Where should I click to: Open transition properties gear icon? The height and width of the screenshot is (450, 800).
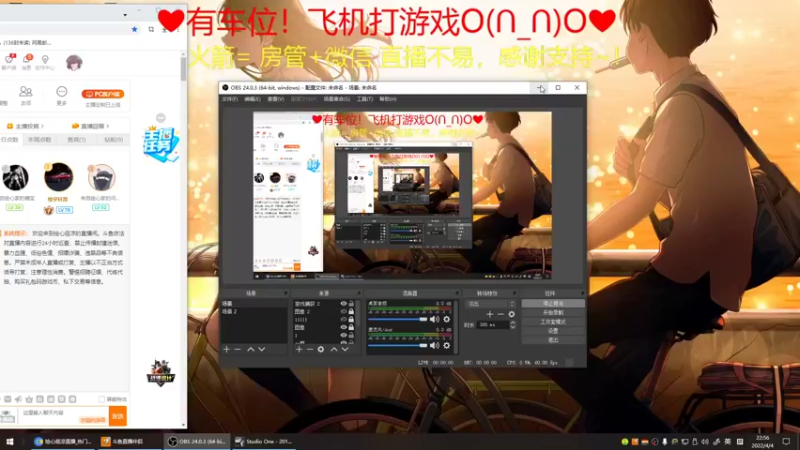tap(511, 314)
